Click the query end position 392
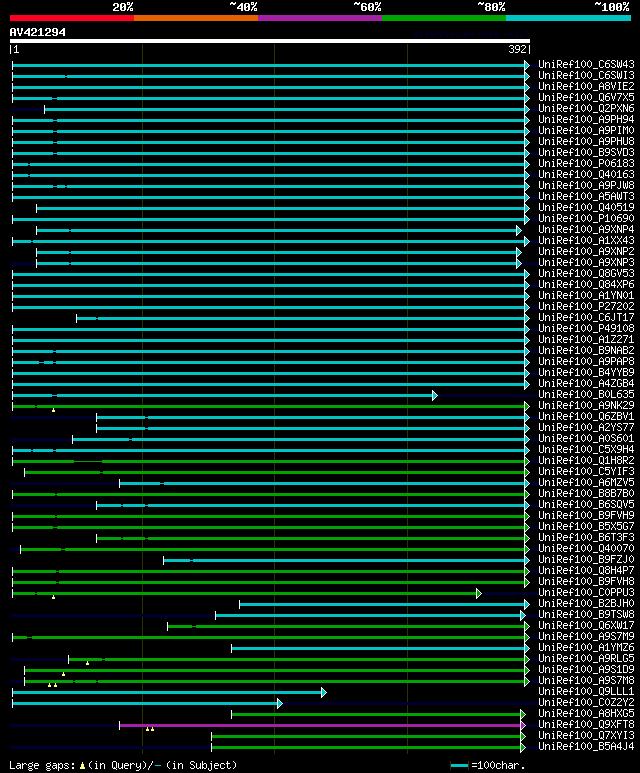The width and height of the screenshot is (640, 773). click(x=518, y=49)
